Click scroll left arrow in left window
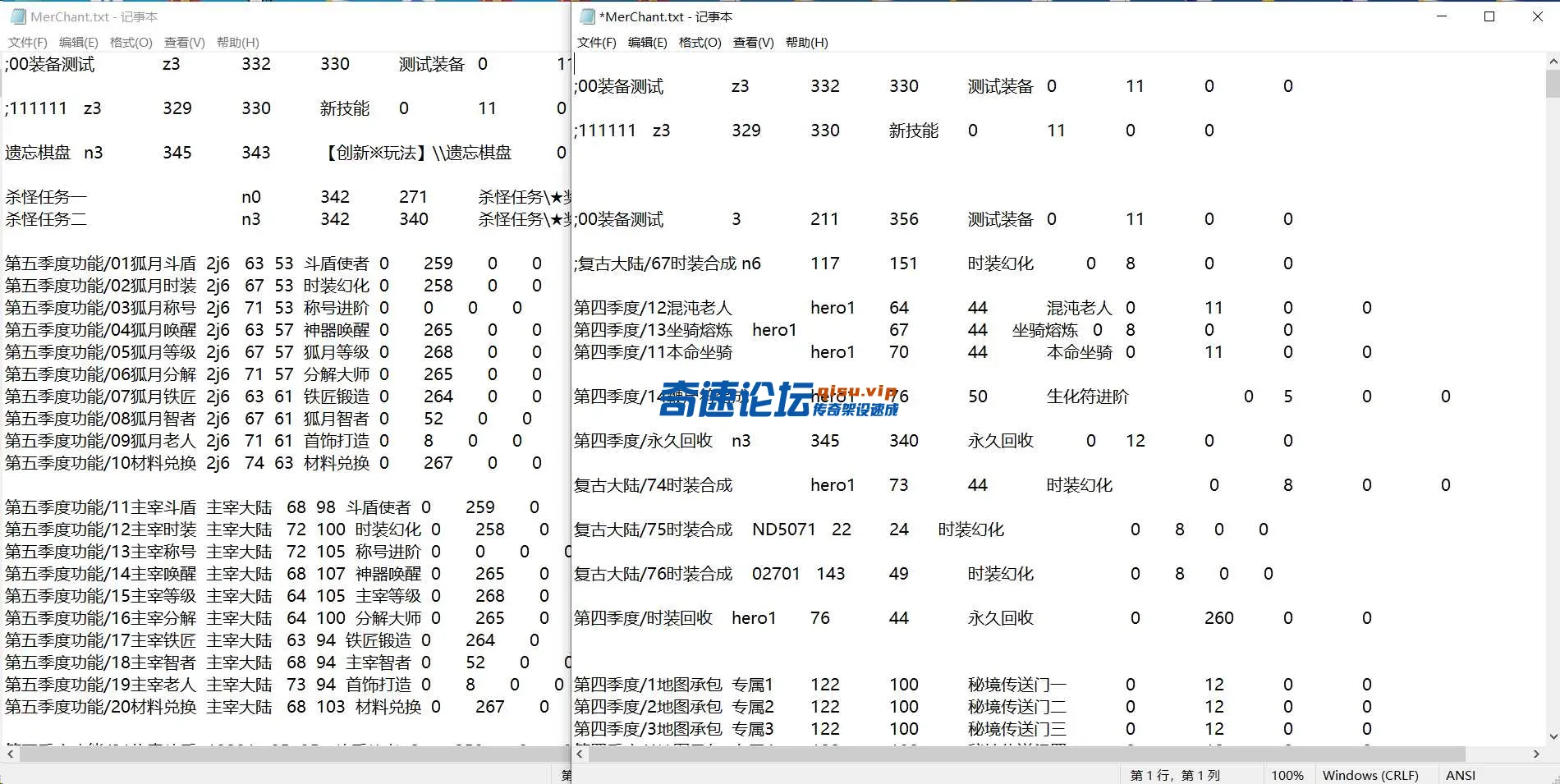This screenshot has width=1560, height=784. pos(10,754)
